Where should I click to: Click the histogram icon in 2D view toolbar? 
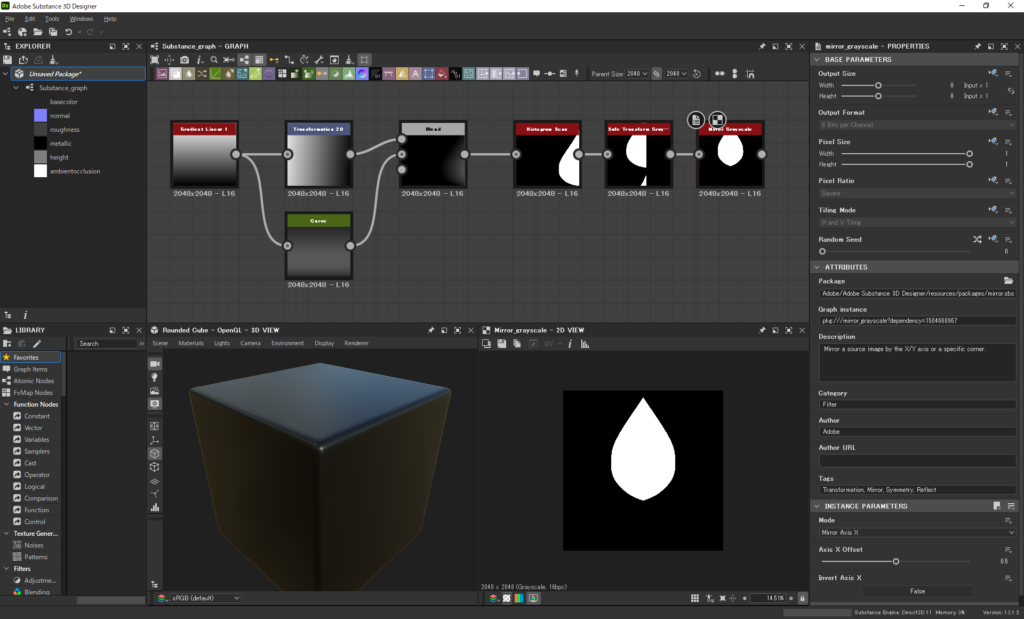[x=584, y=343]
